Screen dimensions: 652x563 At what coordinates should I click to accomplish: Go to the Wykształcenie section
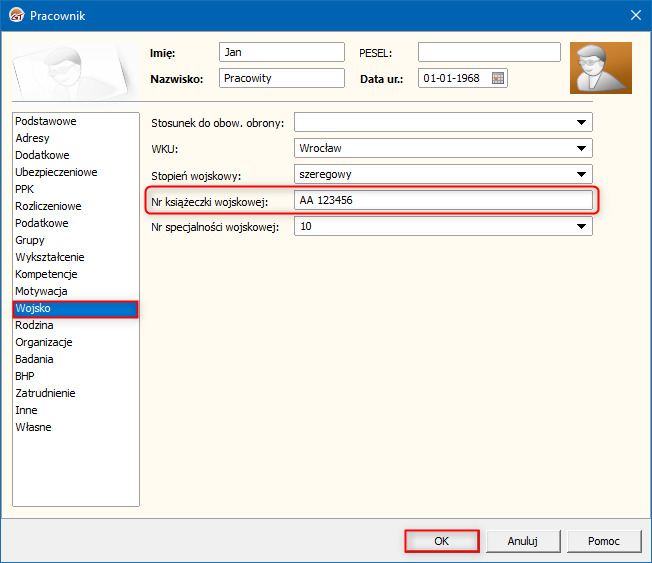[x=50, y=257]
